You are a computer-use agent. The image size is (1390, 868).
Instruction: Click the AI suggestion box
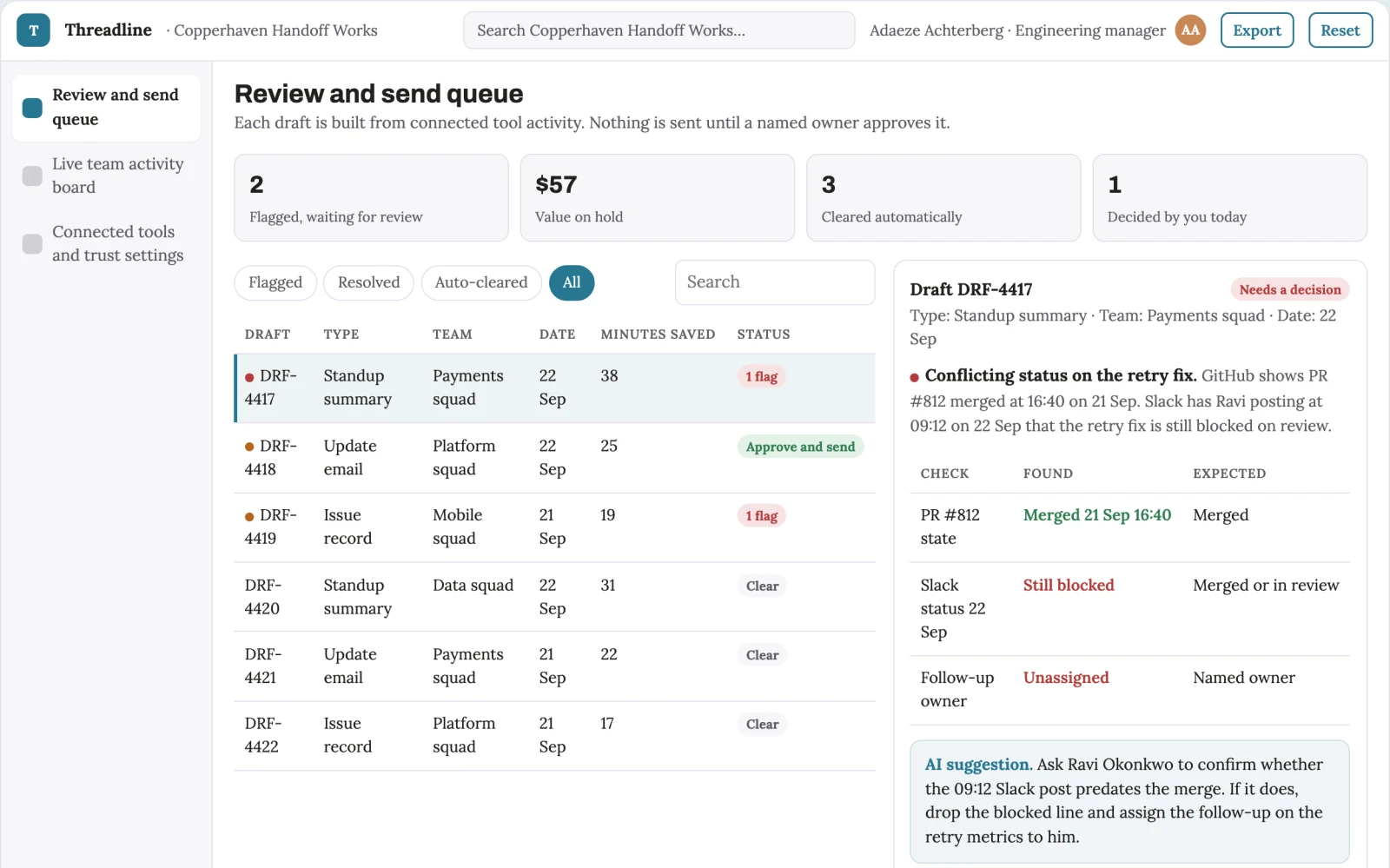(x=1129, y=801)
